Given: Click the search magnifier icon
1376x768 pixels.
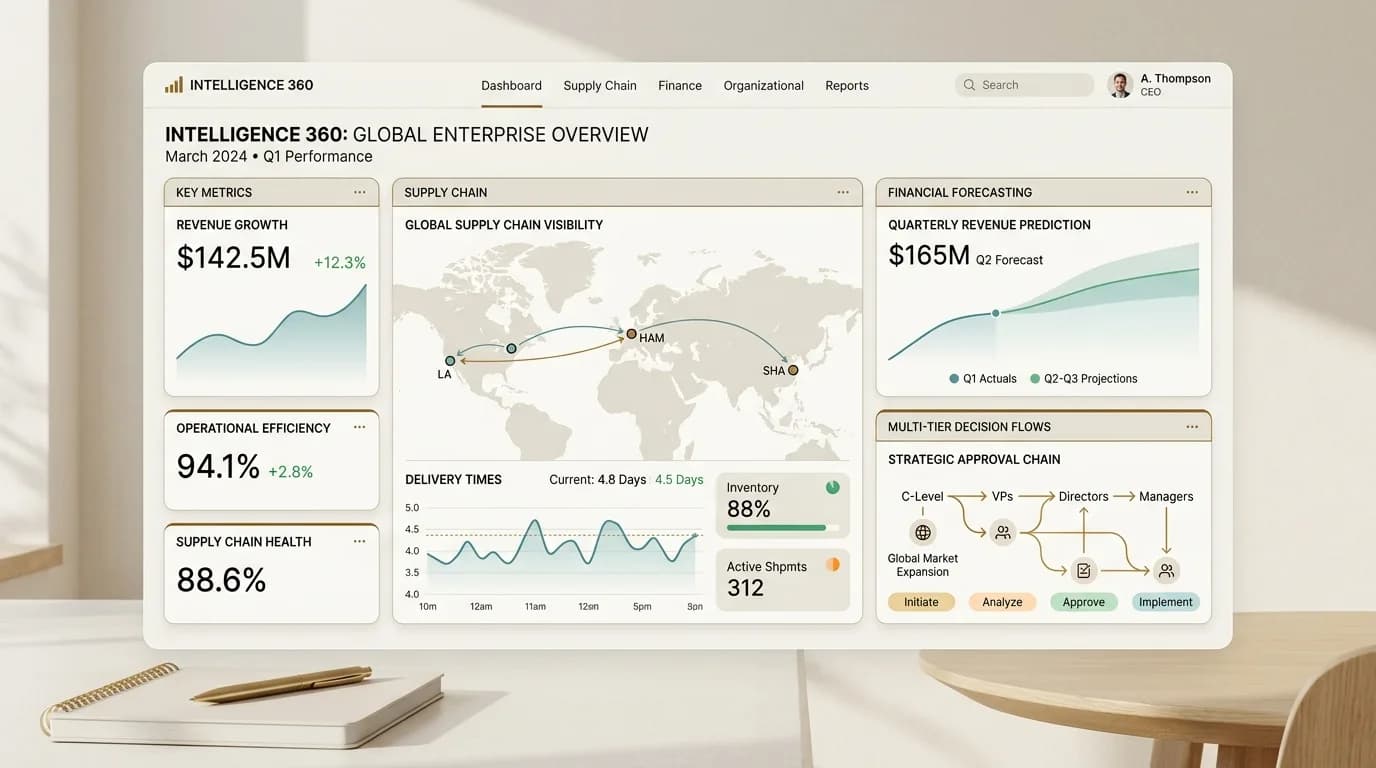Looking at the screenshot, I should point(969,85).
